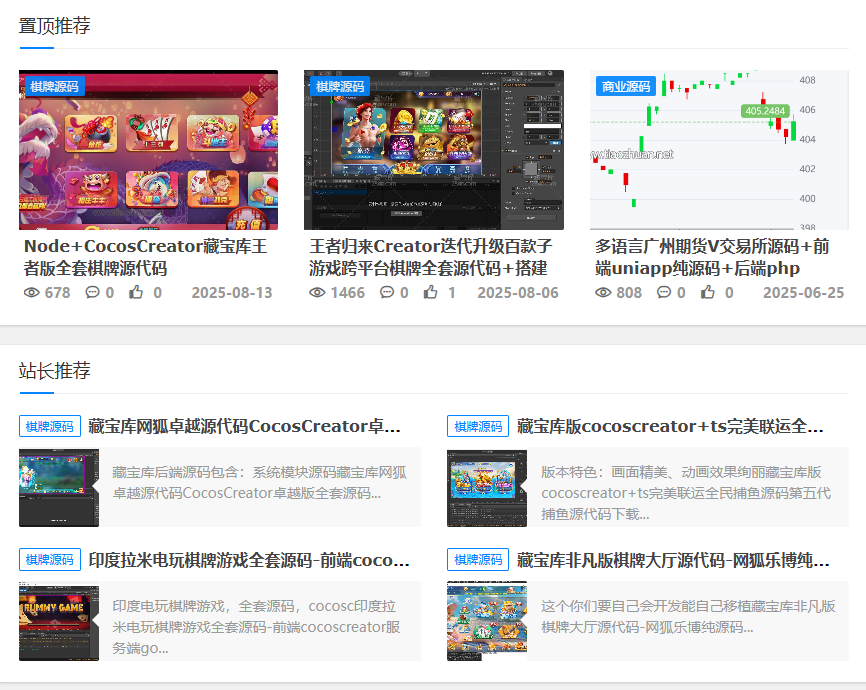Click view count 808
The image size is (866, 690).
coord(629,293)
